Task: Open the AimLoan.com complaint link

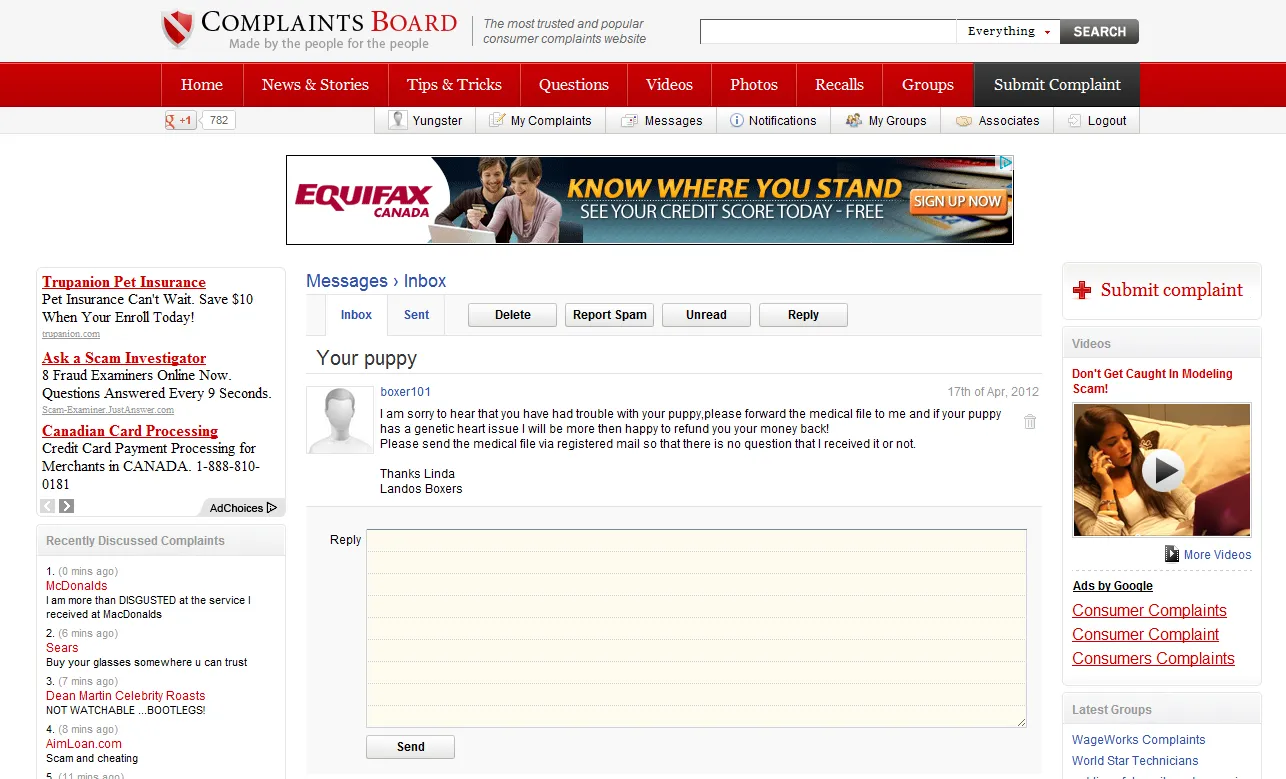Action: [84, 744]
